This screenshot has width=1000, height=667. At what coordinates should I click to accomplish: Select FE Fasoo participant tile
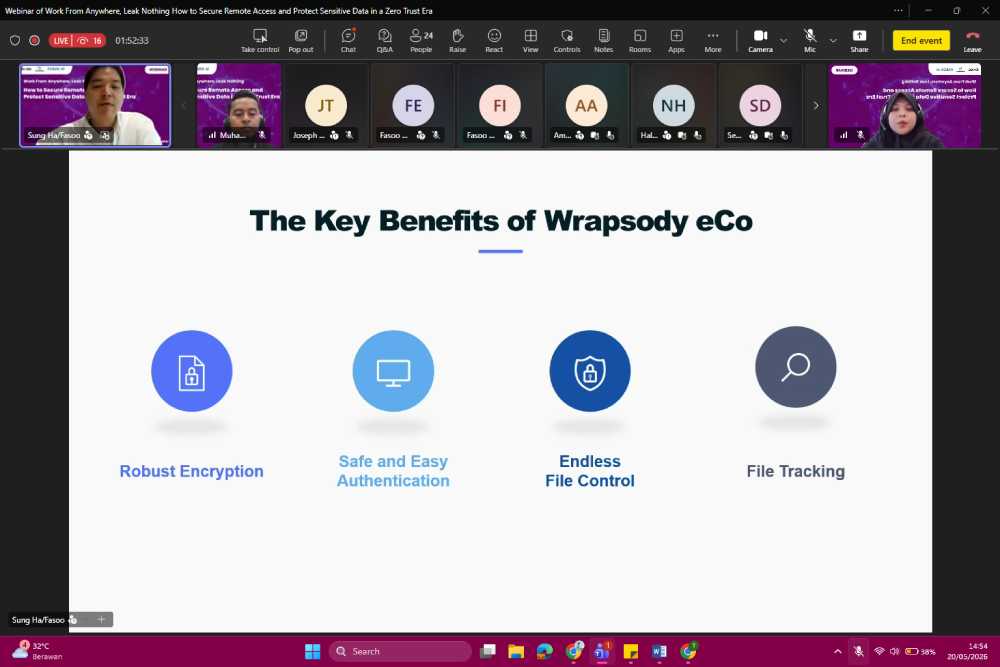click(x=413, y=105)
